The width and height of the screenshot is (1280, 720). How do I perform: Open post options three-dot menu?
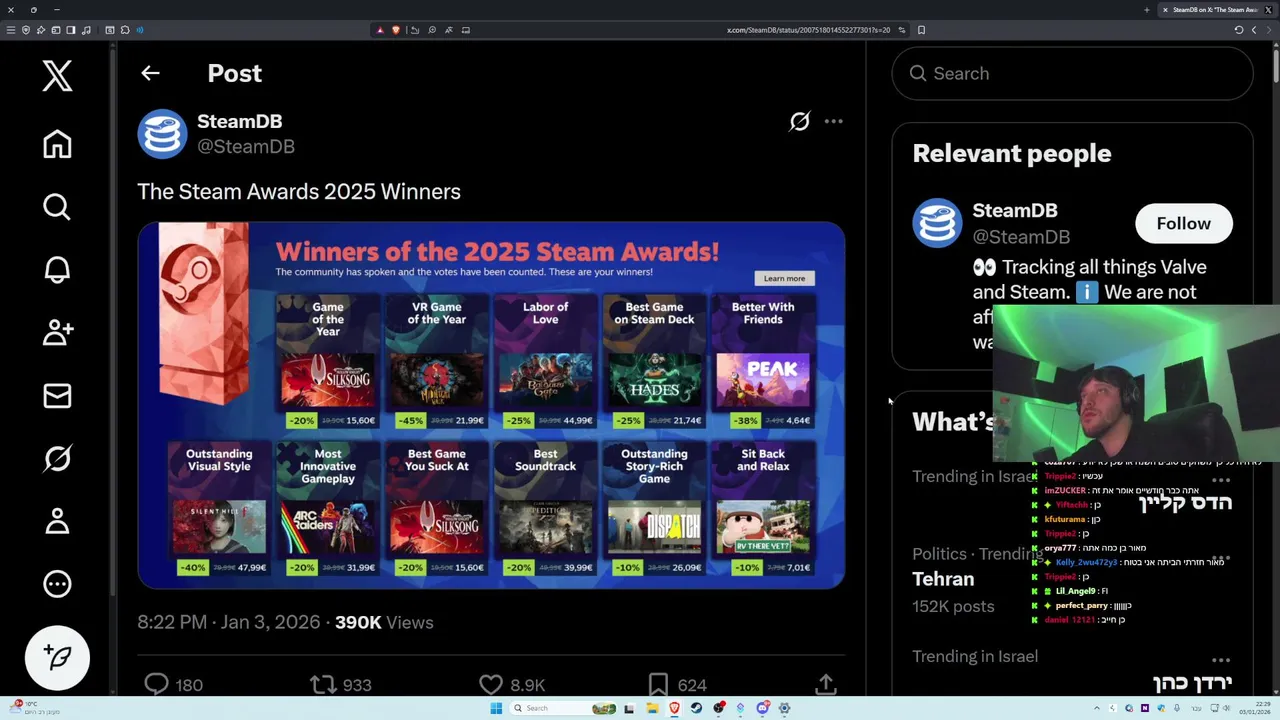[833, 121]
